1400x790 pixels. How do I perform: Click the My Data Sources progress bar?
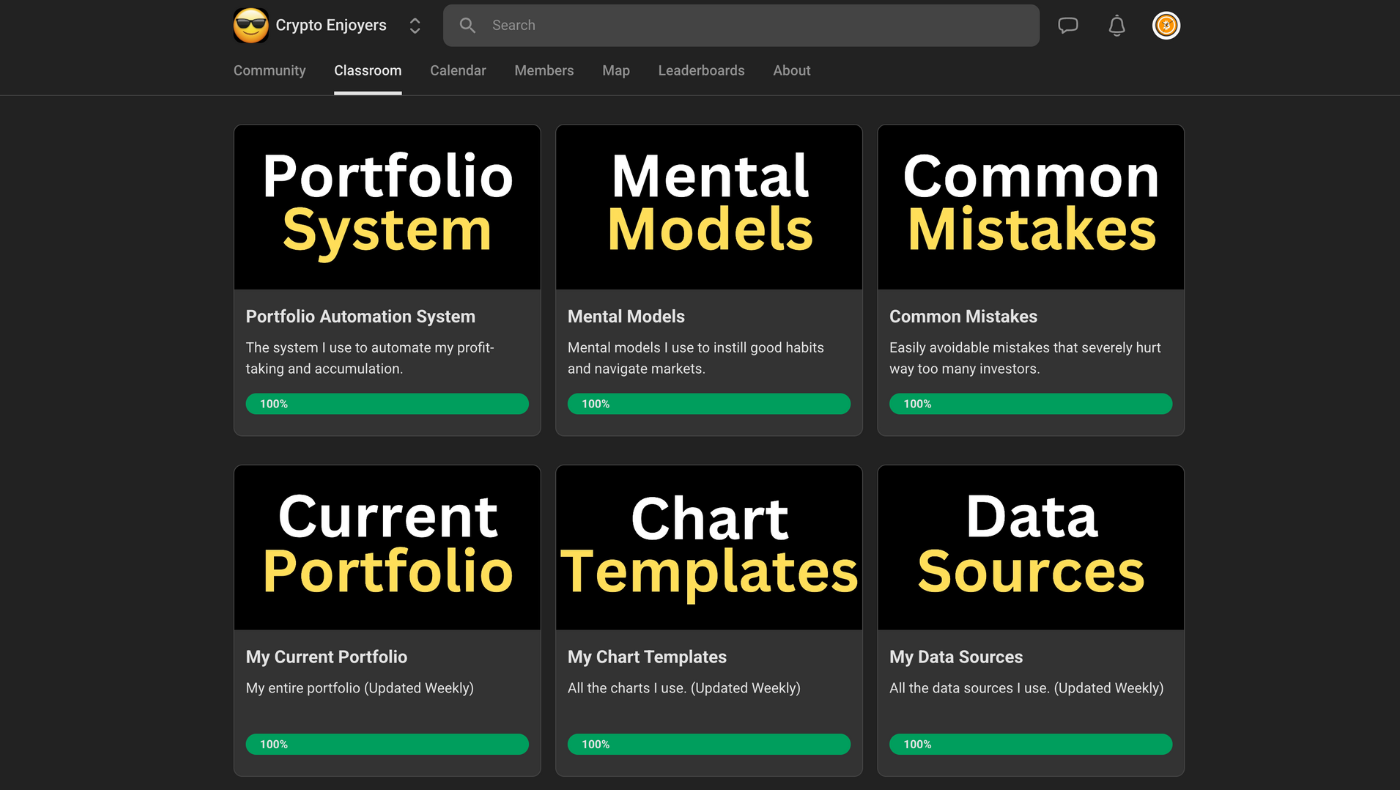coord(1030,744)
